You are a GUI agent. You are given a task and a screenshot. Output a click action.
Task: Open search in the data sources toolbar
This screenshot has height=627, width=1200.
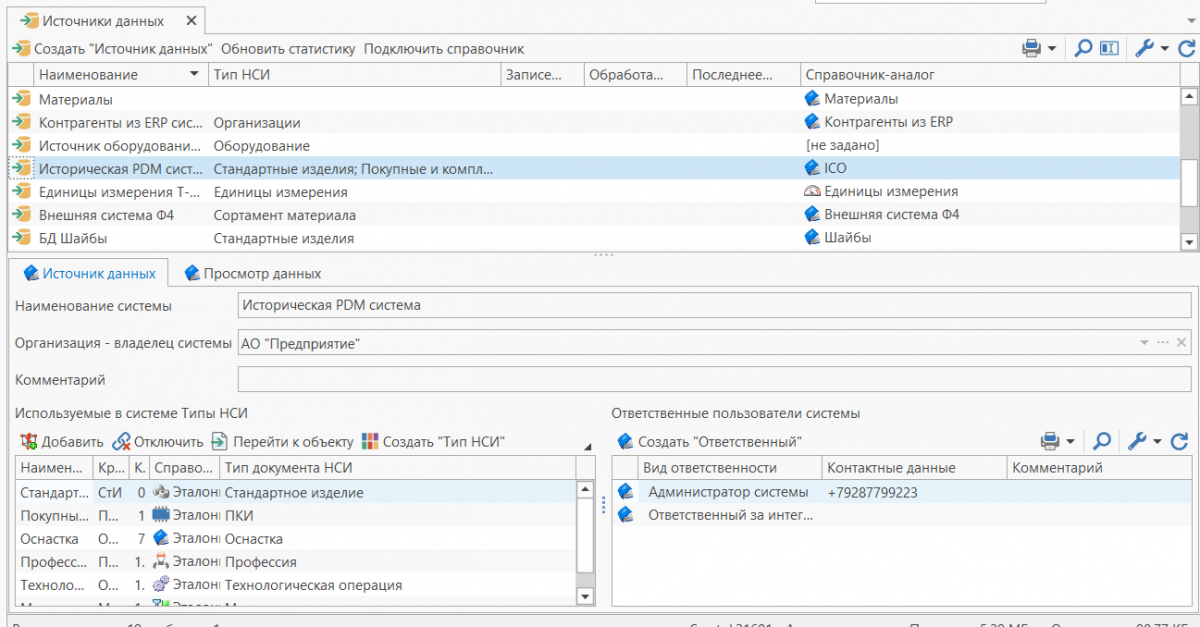tap(1082, 48)
